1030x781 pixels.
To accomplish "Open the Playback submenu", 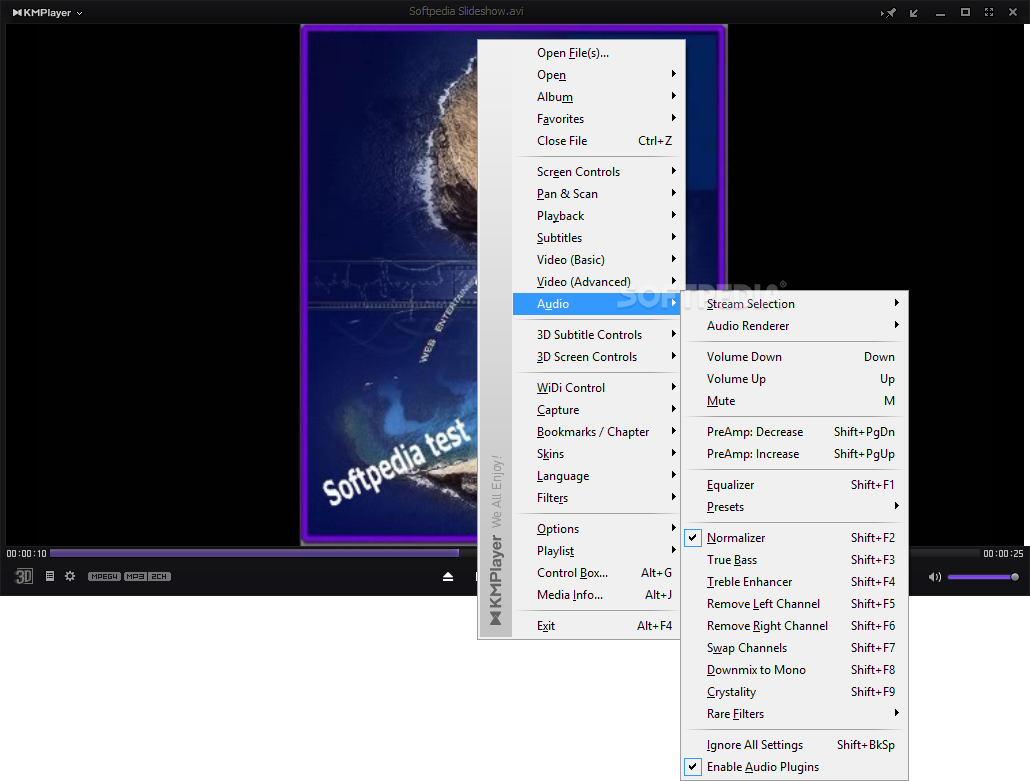I will (596, 215).
